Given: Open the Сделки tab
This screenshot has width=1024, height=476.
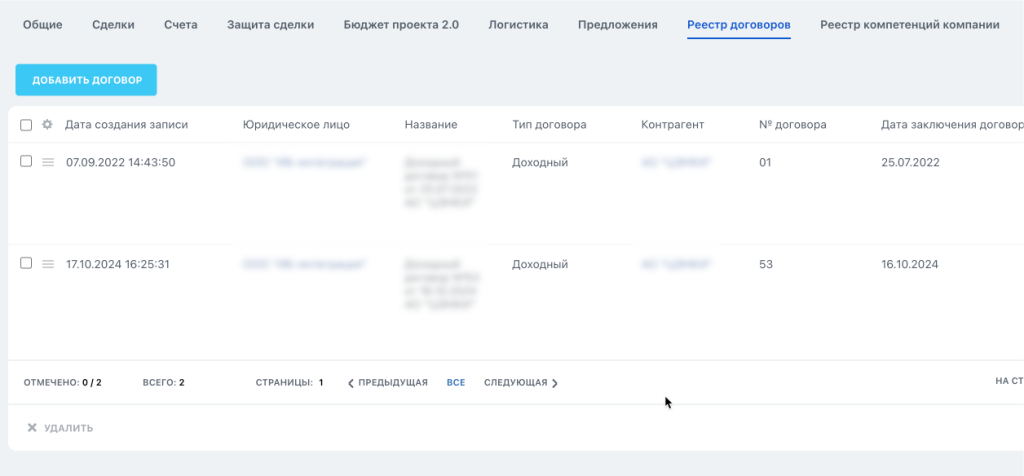Looking at the screenshot, I should [114, 25].
